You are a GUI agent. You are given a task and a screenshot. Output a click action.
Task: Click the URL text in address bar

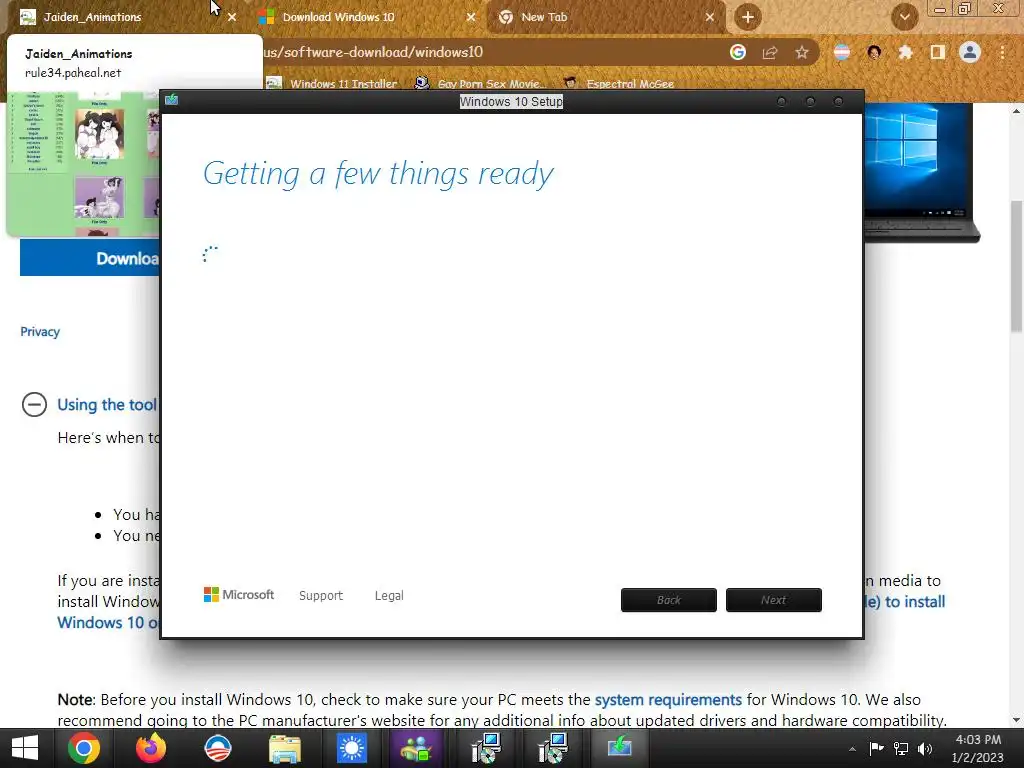(x=373, y=52)
